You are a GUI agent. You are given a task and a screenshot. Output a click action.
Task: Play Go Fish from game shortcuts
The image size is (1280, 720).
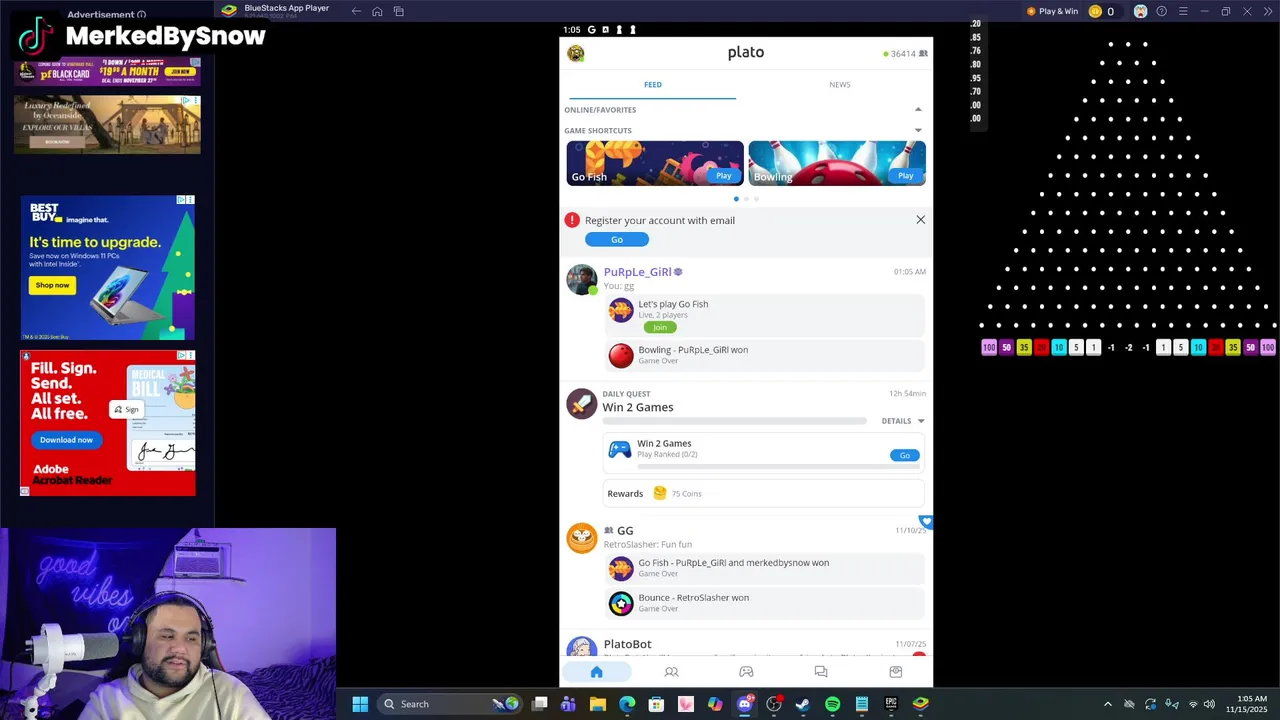tap(723, 175)
